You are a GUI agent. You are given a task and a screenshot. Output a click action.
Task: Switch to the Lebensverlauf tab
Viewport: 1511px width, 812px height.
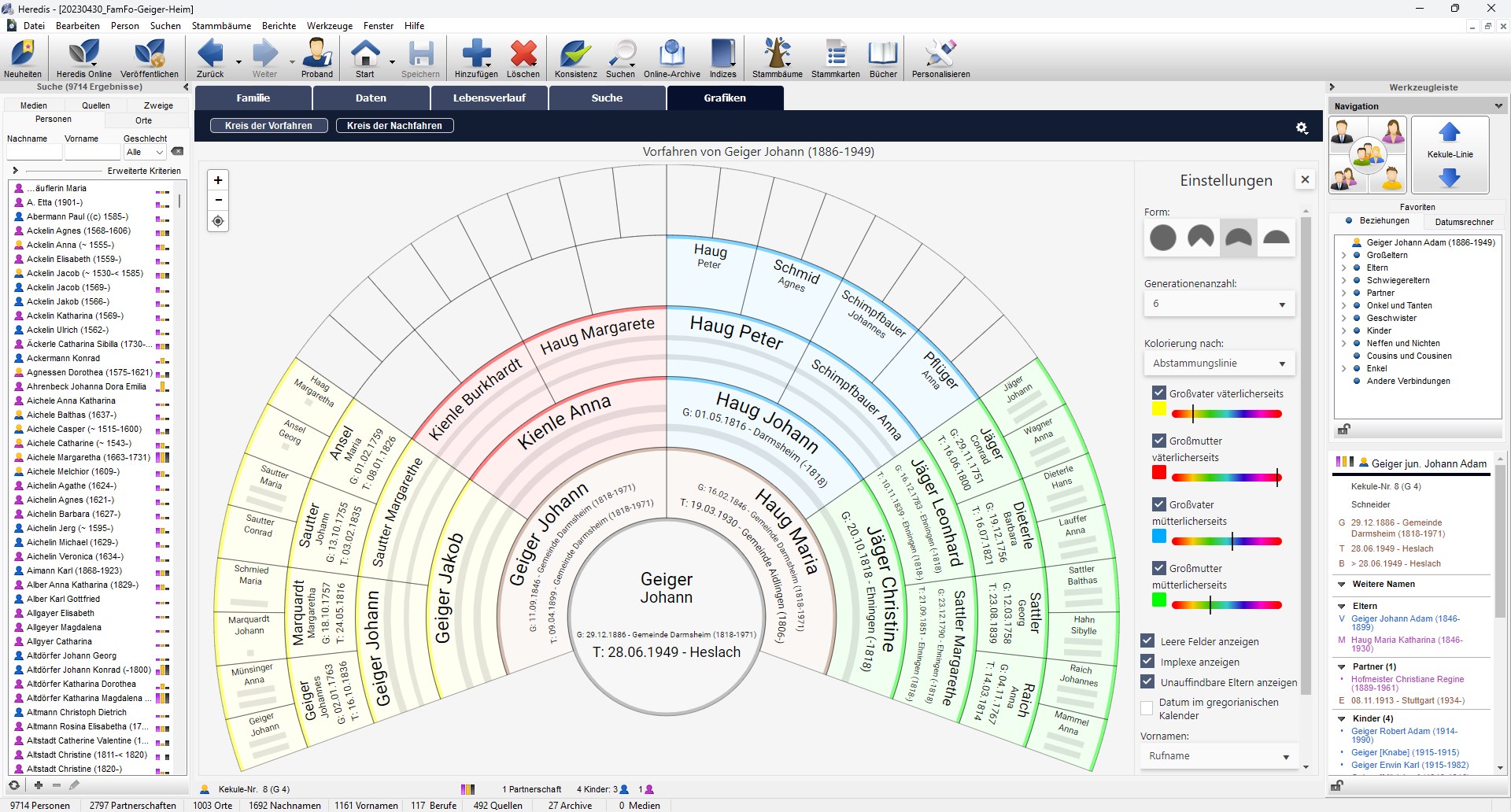point(489,98)
